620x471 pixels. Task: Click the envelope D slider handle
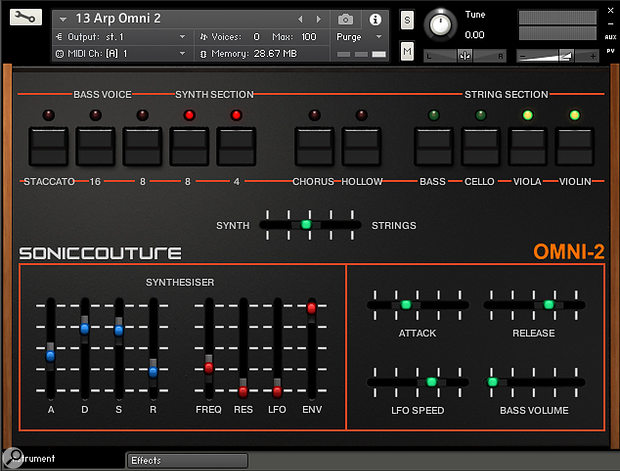click(x=85, y=328)
